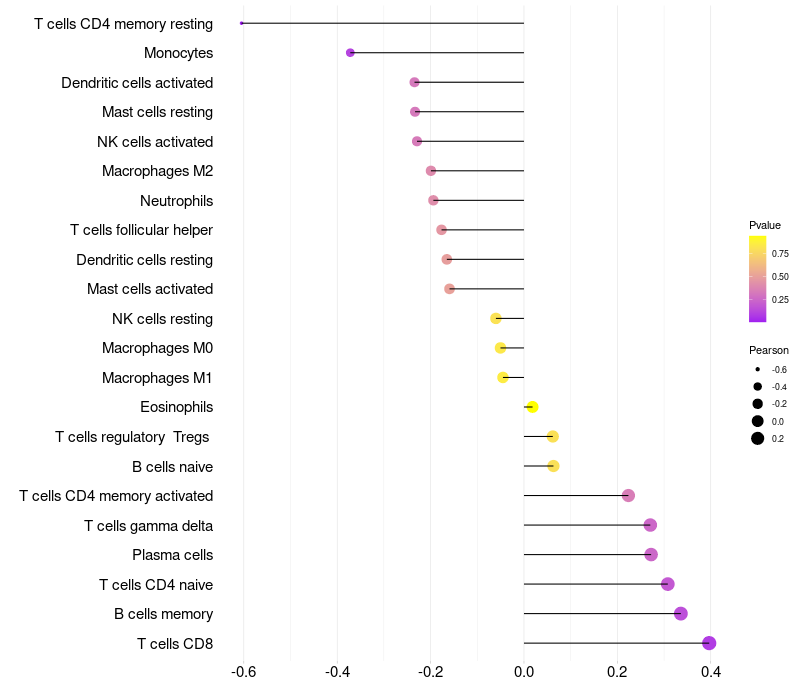Image resolution: width=800 pixels, height=700 pixels.
Task: Select the NK cells resting dot
Action: (x=496, y=318)
